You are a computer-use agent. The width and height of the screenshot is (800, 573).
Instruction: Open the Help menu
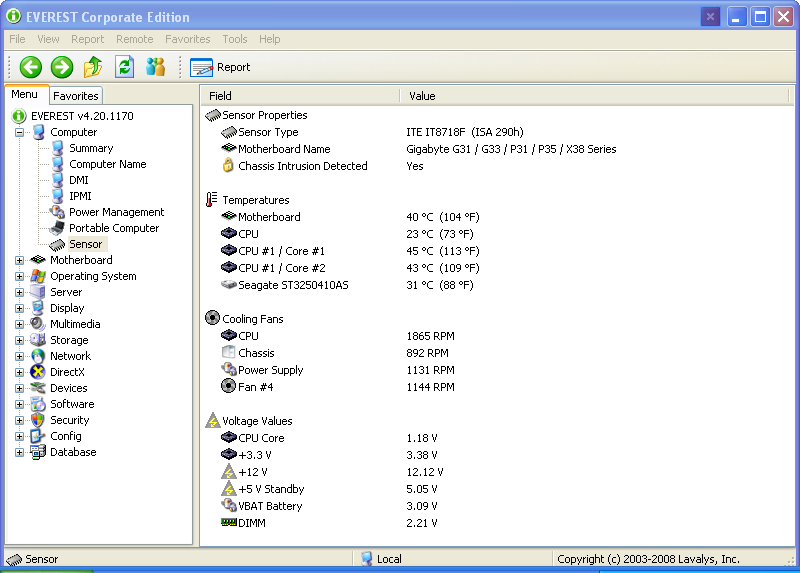269,39
